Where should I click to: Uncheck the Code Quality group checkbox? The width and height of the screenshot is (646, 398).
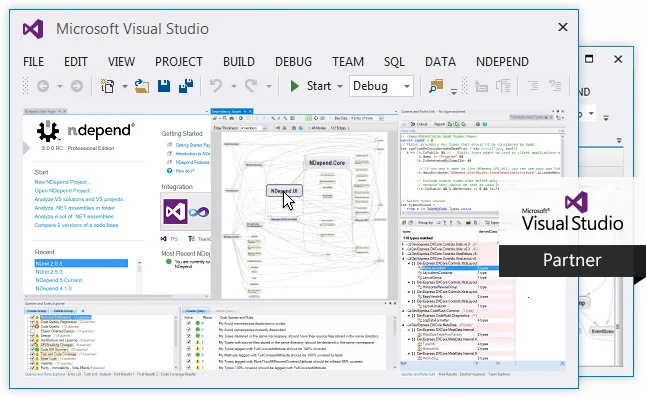pos(32,326)
